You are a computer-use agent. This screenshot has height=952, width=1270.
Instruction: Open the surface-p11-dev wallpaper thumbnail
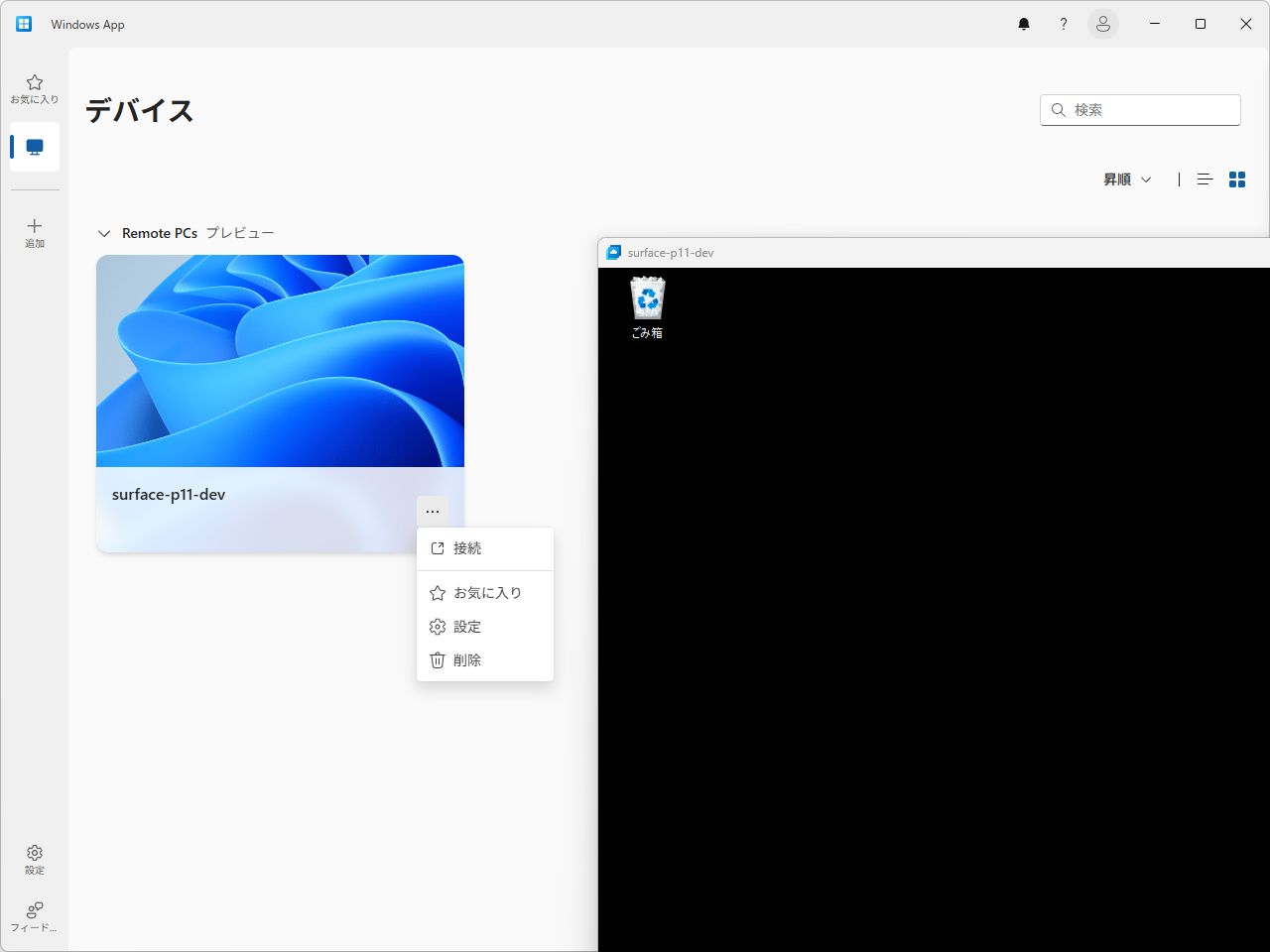pos(280,361)
